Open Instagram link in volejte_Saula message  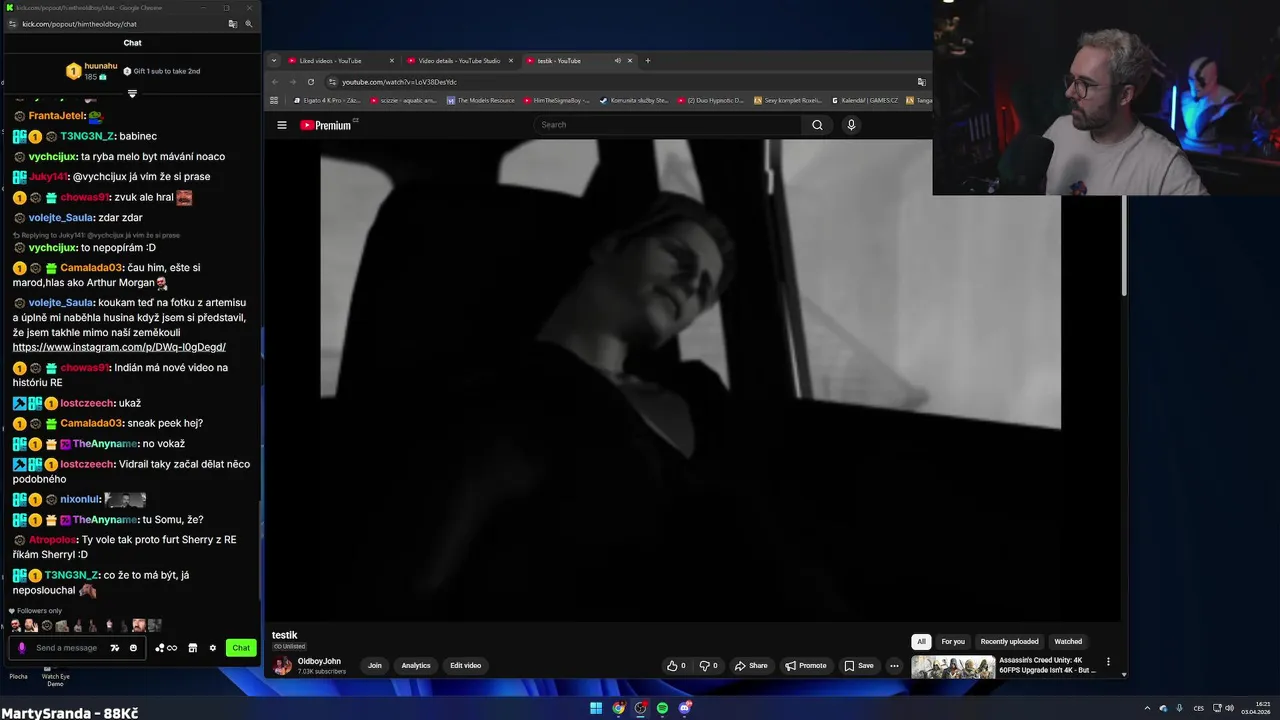(119, 347)
